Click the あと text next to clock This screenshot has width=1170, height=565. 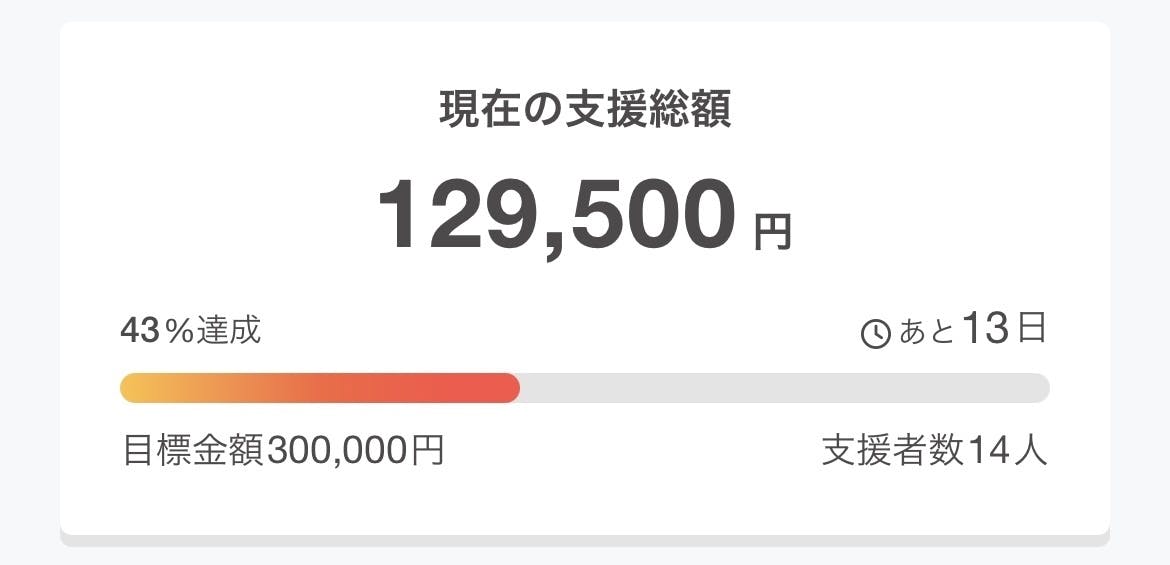[927, 332]
